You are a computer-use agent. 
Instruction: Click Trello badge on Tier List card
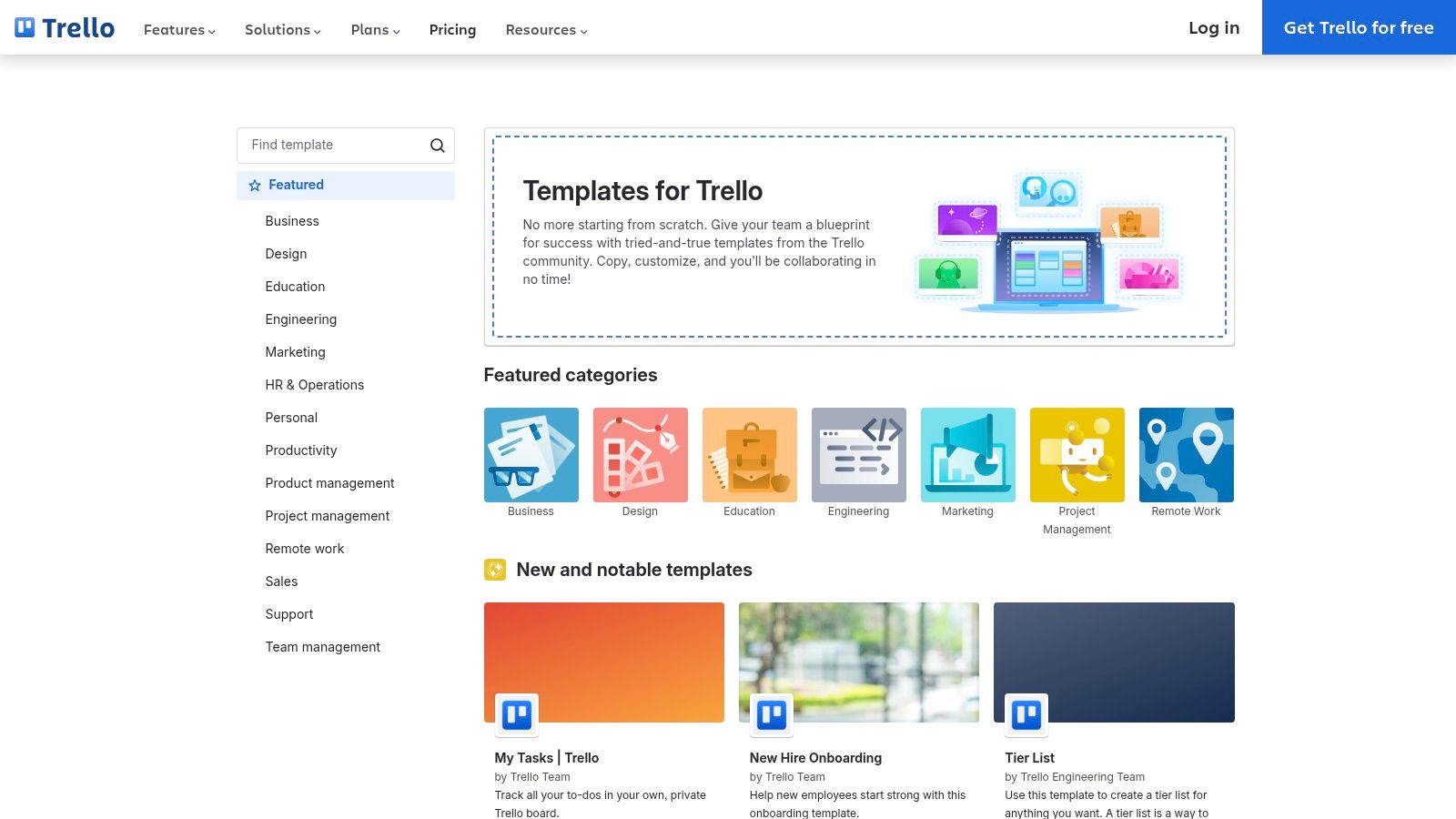[x=1026, y=715]
